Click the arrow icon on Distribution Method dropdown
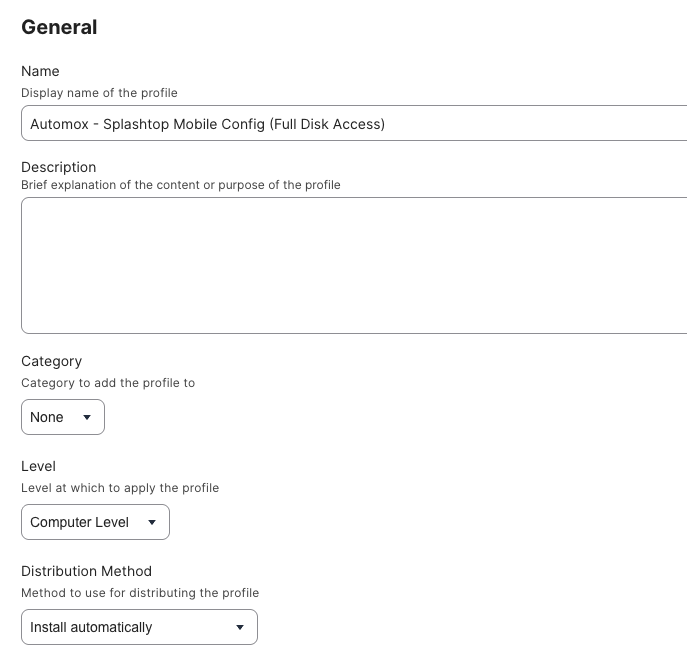 [240, 627]
